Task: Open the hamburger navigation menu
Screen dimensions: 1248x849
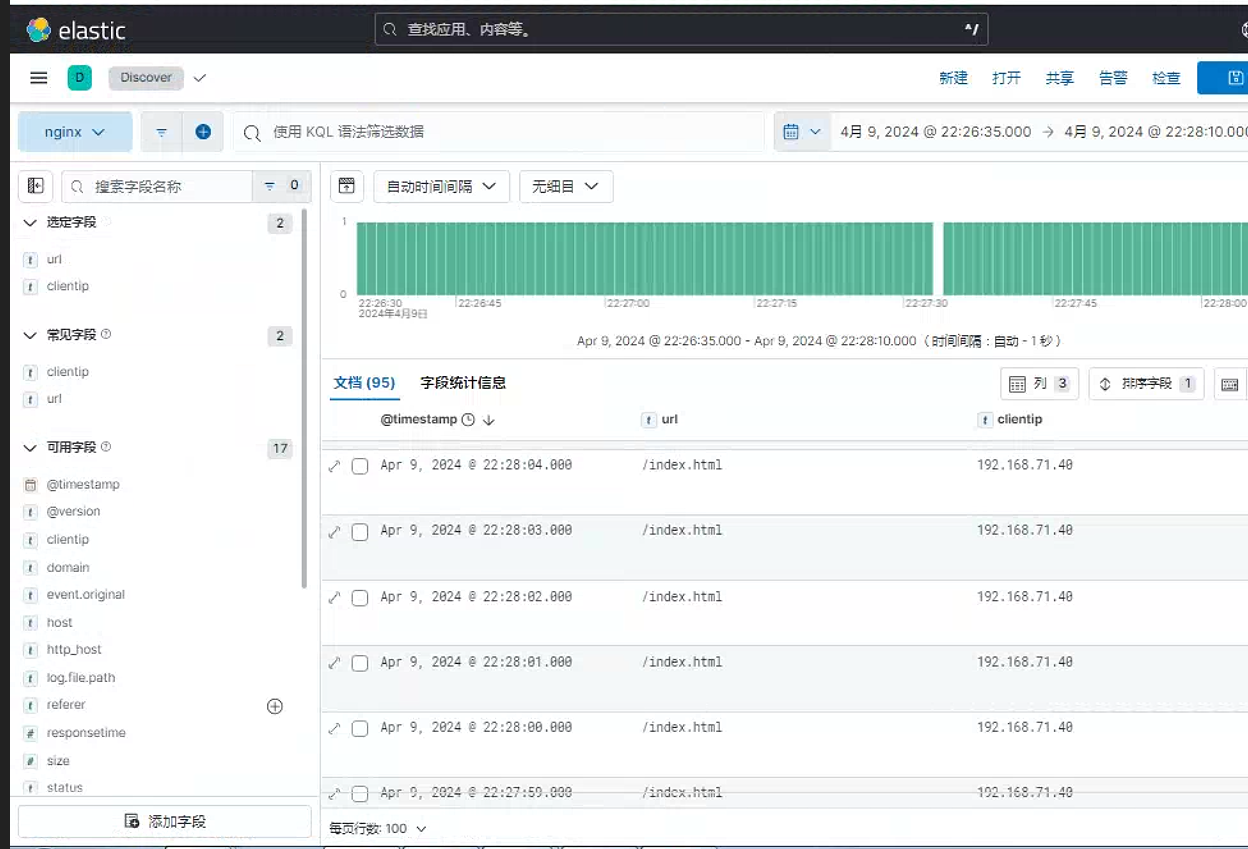Action: pyautogui.click(x=39, y=78)
